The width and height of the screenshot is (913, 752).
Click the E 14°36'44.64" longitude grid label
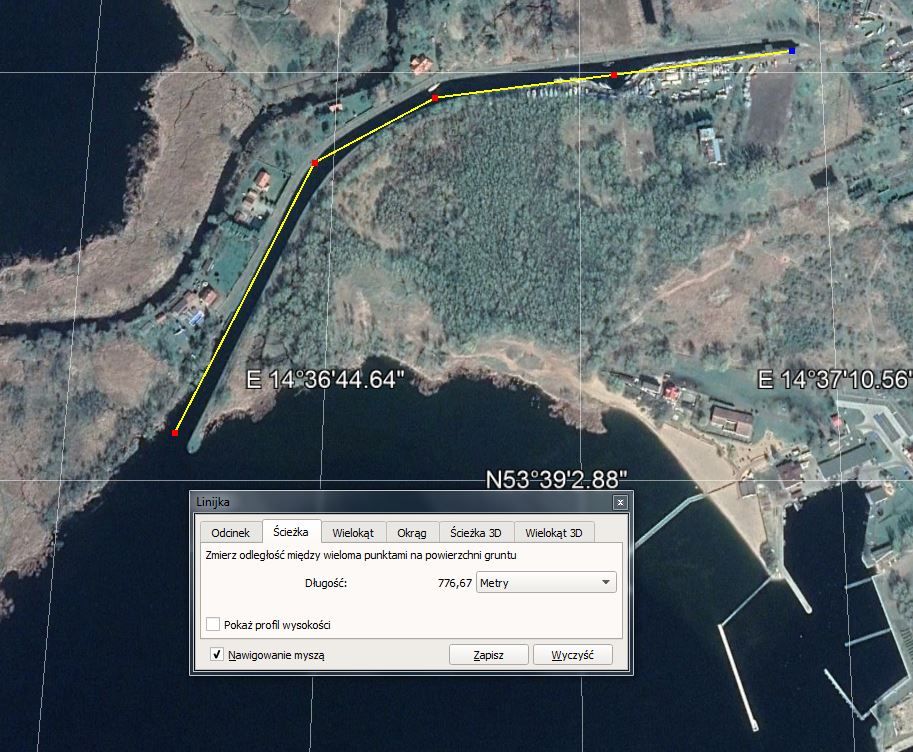[x=326, y=380]
